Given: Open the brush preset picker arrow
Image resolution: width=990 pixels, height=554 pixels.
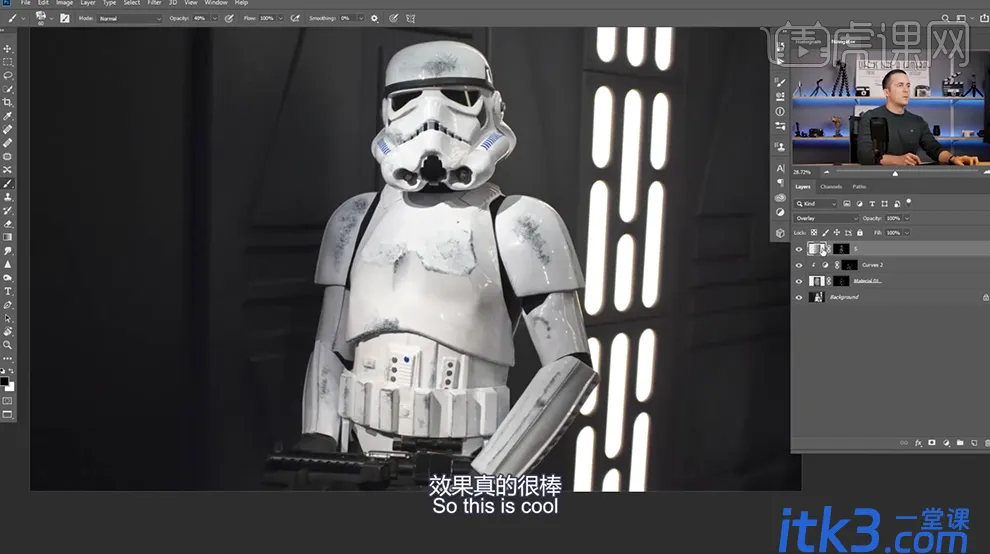Looking at the screenshot, I should tap(51, 18).
